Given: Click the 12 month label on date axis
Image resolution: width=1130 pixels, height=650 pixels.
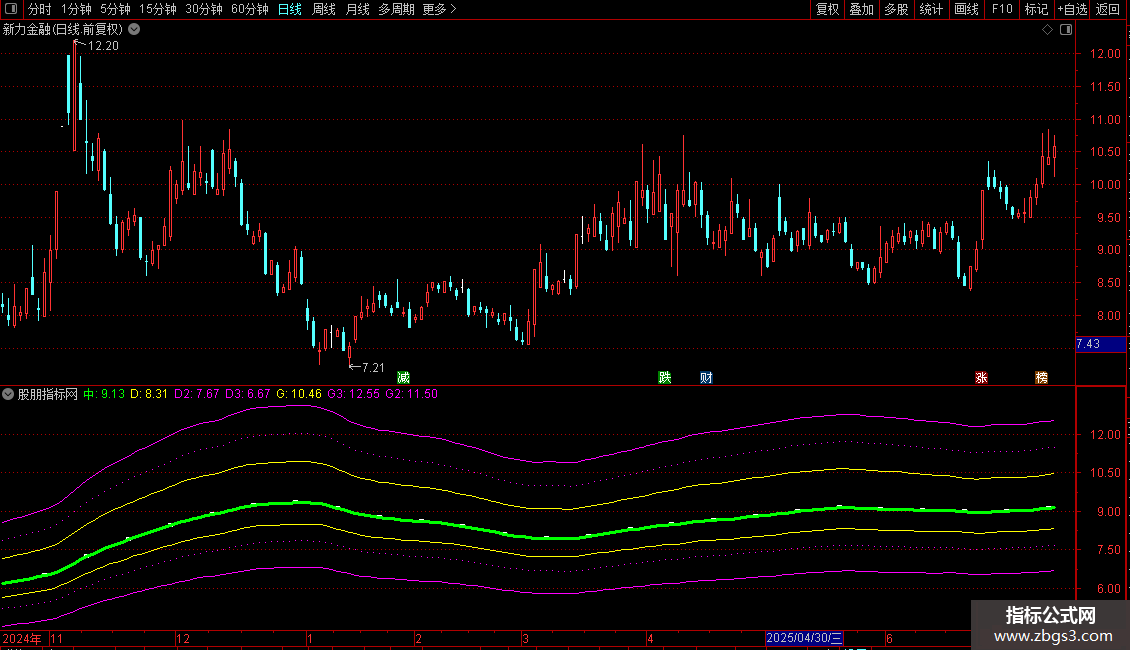Looking at the screenshot, I should (x=183, y=638).
